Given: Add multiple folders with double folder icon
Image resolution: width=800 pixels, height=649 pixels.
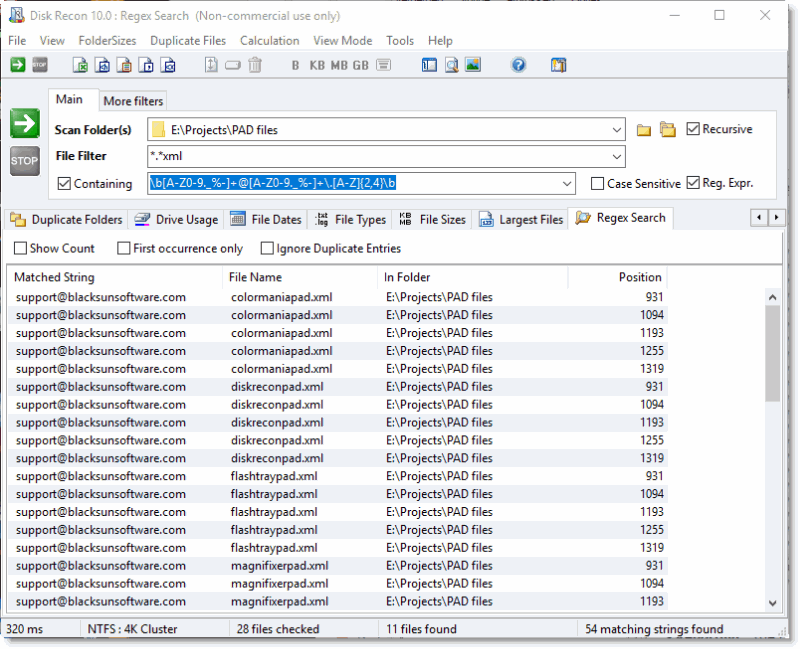Looking at the screenshot, I should click(x=668, y=130).
